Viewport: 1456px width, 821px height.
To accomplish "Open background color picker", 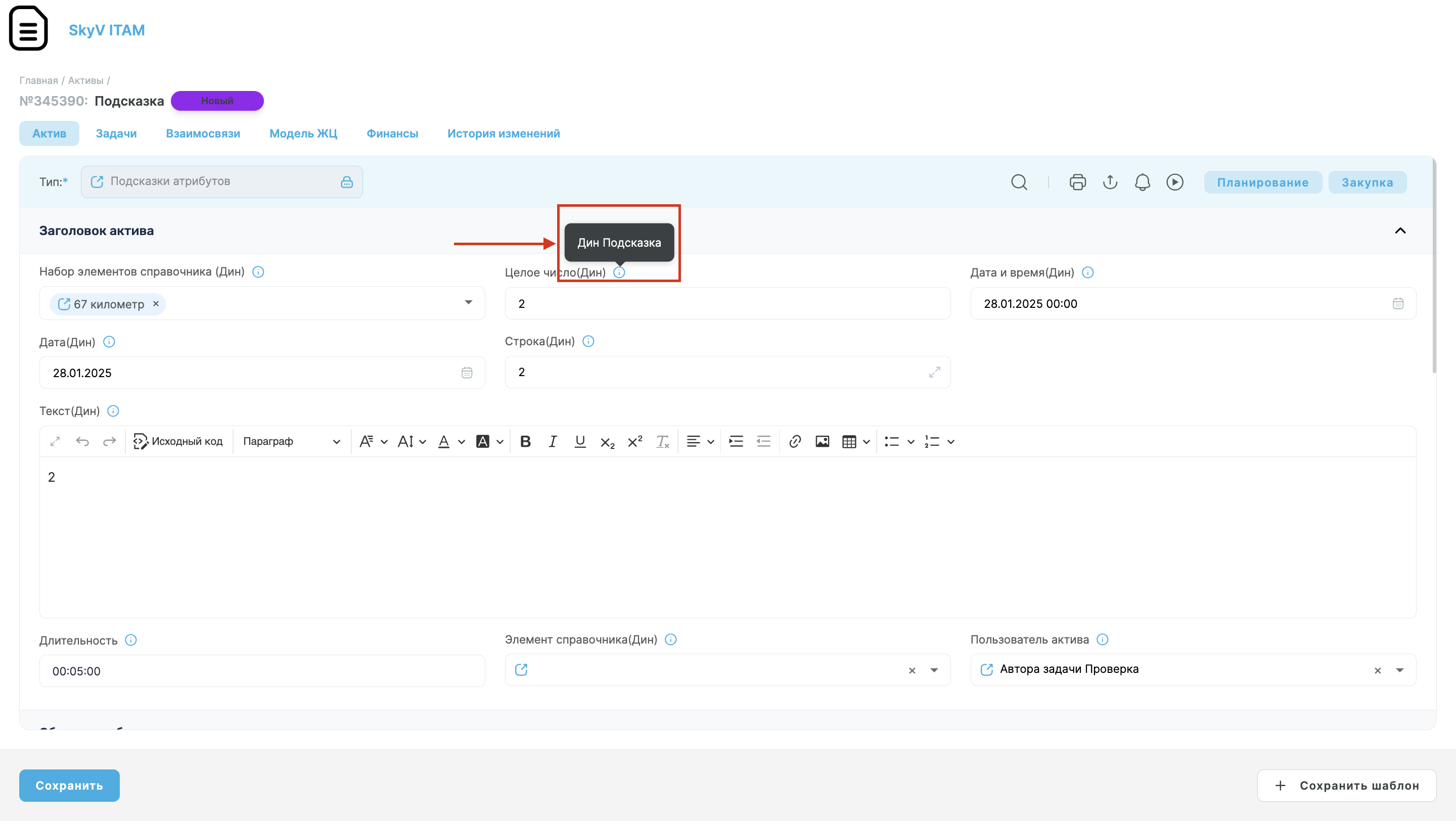I will [x=490, y=441].
